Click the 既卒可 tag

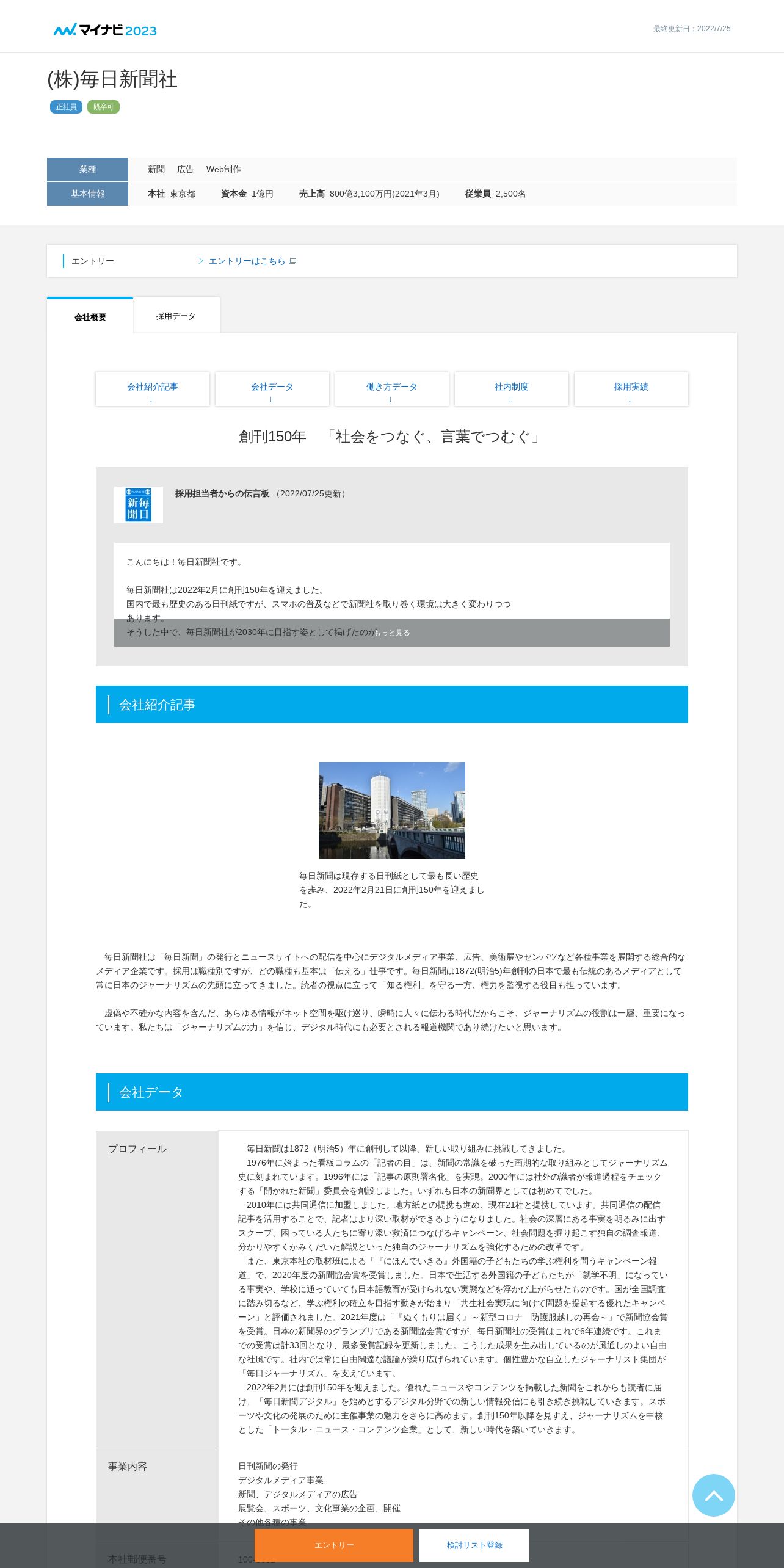[x=103, y=107]
